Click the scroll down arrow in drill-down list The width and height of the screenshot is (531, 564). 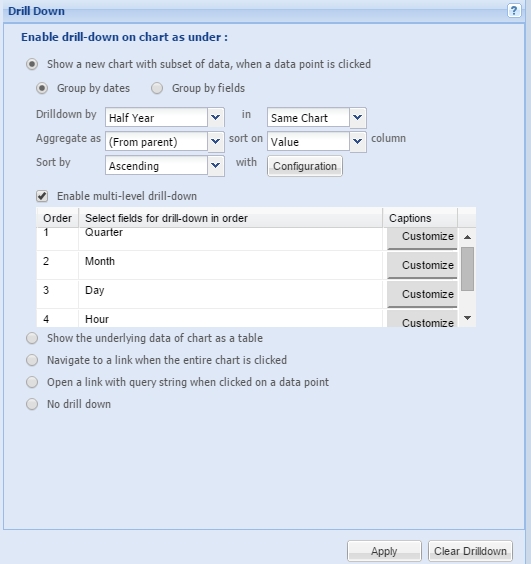(x=467, y=318)
